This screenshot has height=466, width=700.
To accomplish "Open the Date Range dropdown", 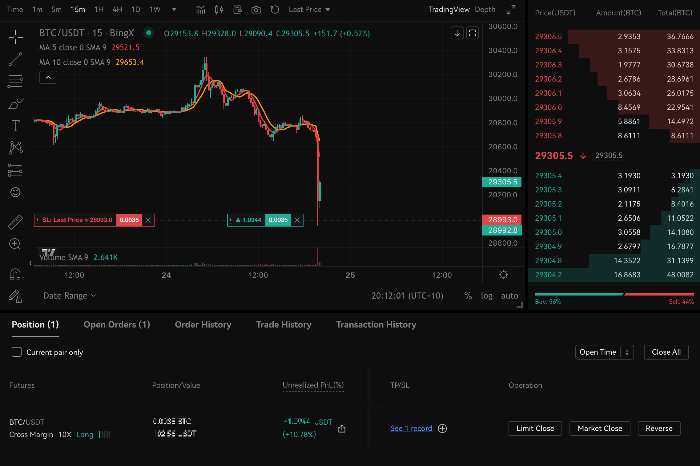I will click(70, 296).
